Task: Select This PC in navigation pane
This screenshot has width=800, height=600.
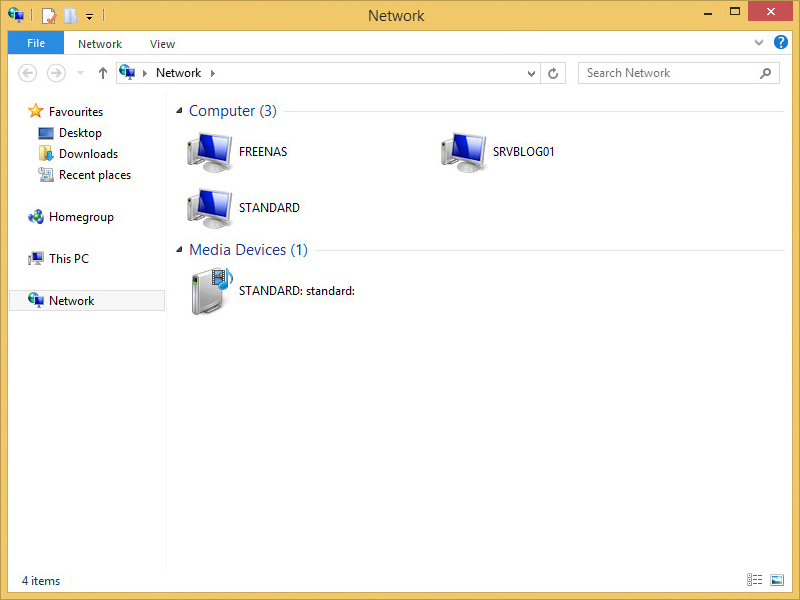Action: [68, 259]
